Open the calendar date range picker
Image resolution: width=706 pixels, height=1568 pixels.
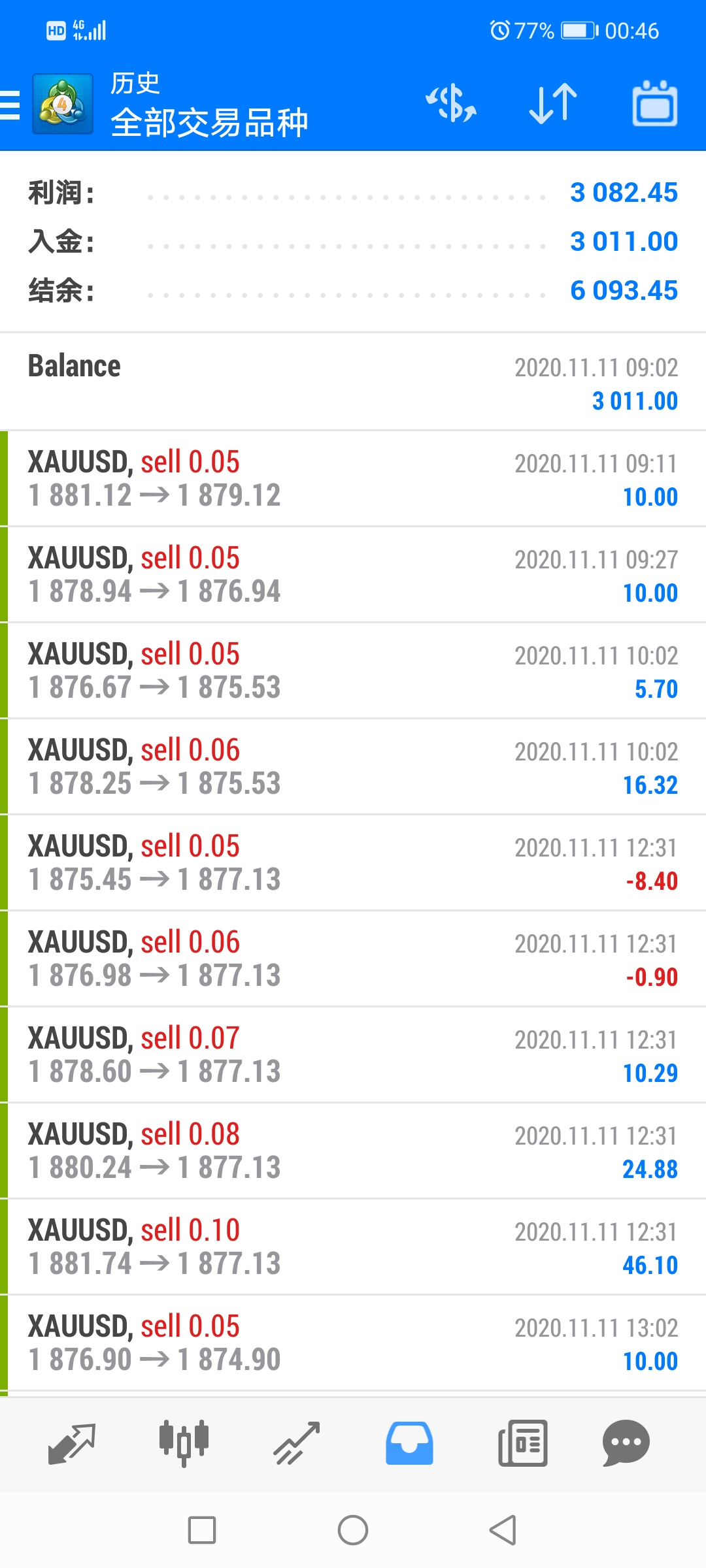click(654, 103)
